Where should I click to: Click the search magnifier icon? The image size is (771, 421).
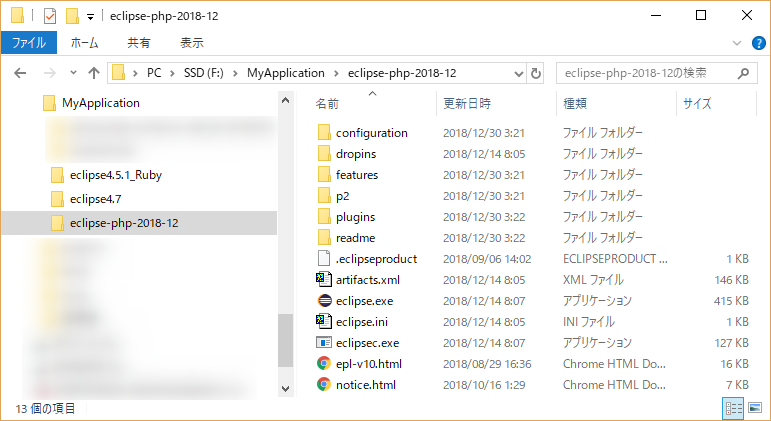coord(743,73)
